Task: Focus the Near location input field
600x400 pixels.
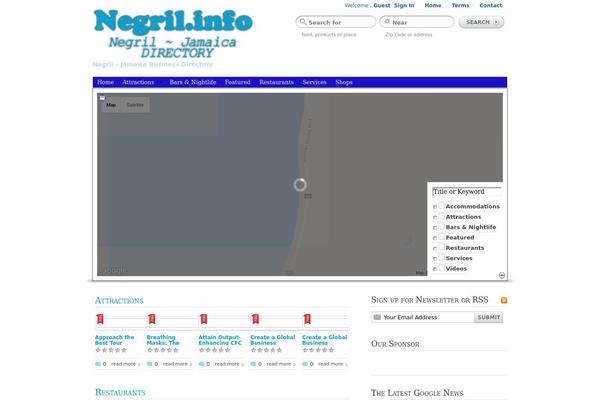Action: [417, 22]
